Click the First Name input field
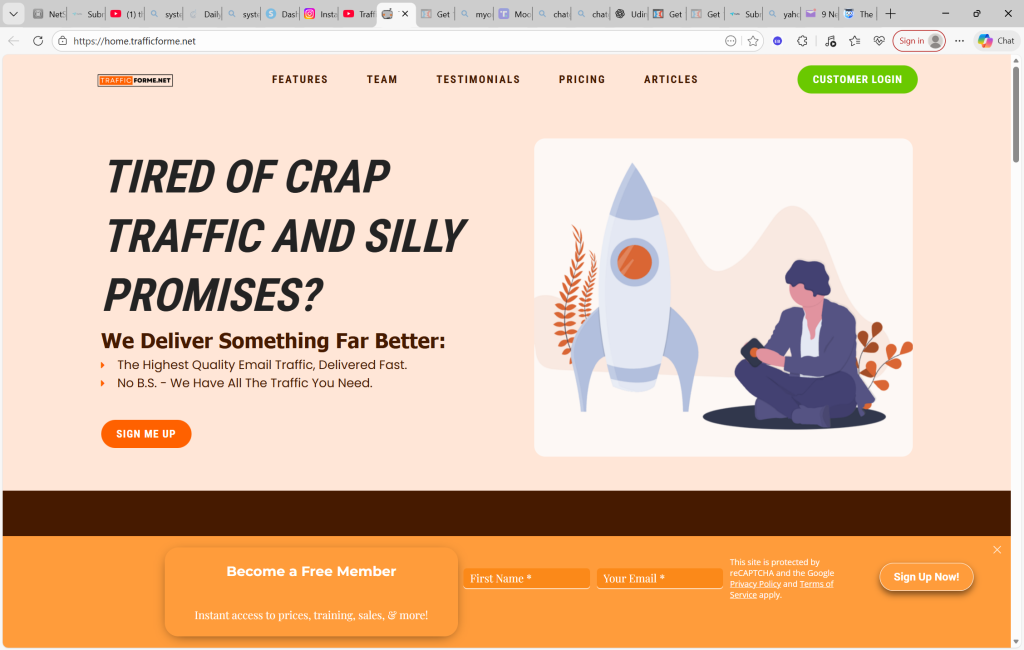 tap(526, 578)
